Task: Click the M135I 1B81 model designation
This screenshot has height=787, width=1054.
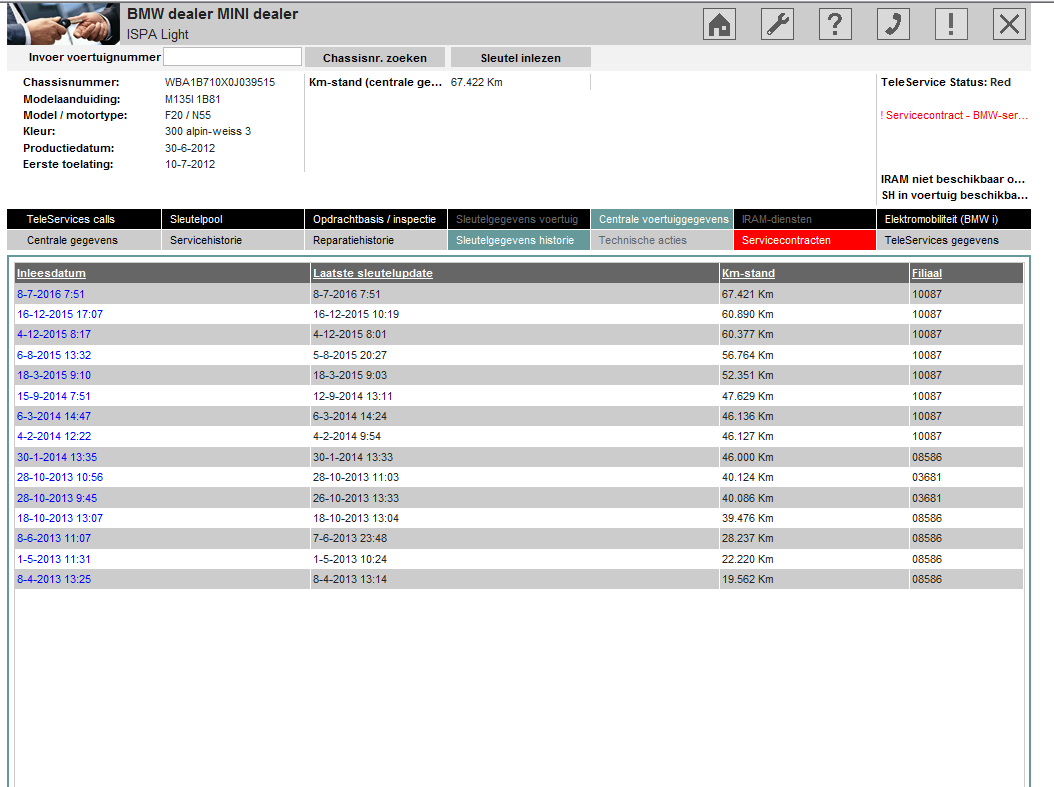Action: click(x=192, y=99)
